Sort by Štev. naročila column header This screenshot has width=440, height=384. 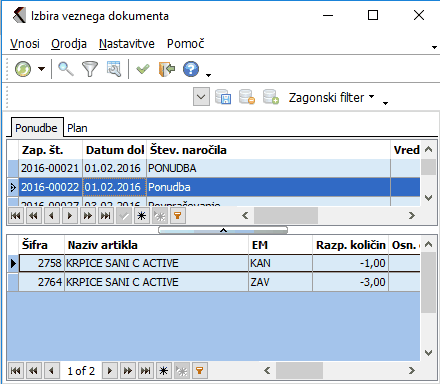tap(268, 150)
